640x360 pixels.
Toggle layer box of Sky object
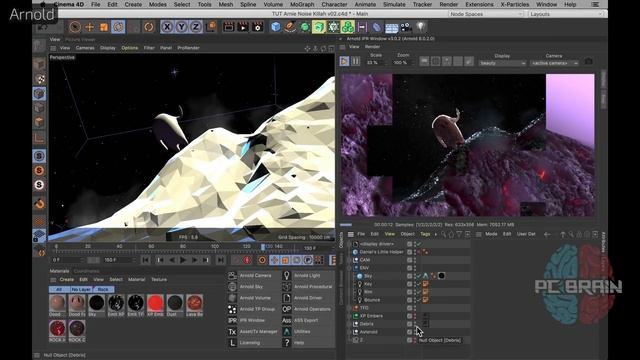(409, 276)
